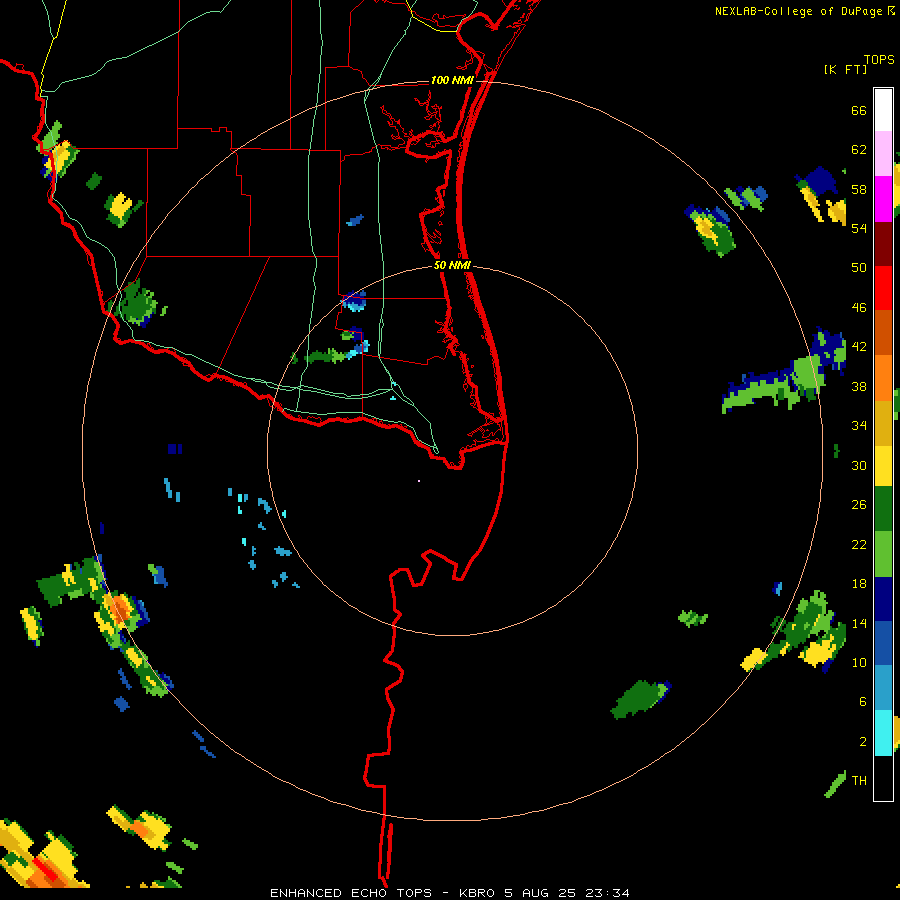The height and width of the screenshot is (900, 900).
Task: Click the gold legend swatch
Action: 883,422
